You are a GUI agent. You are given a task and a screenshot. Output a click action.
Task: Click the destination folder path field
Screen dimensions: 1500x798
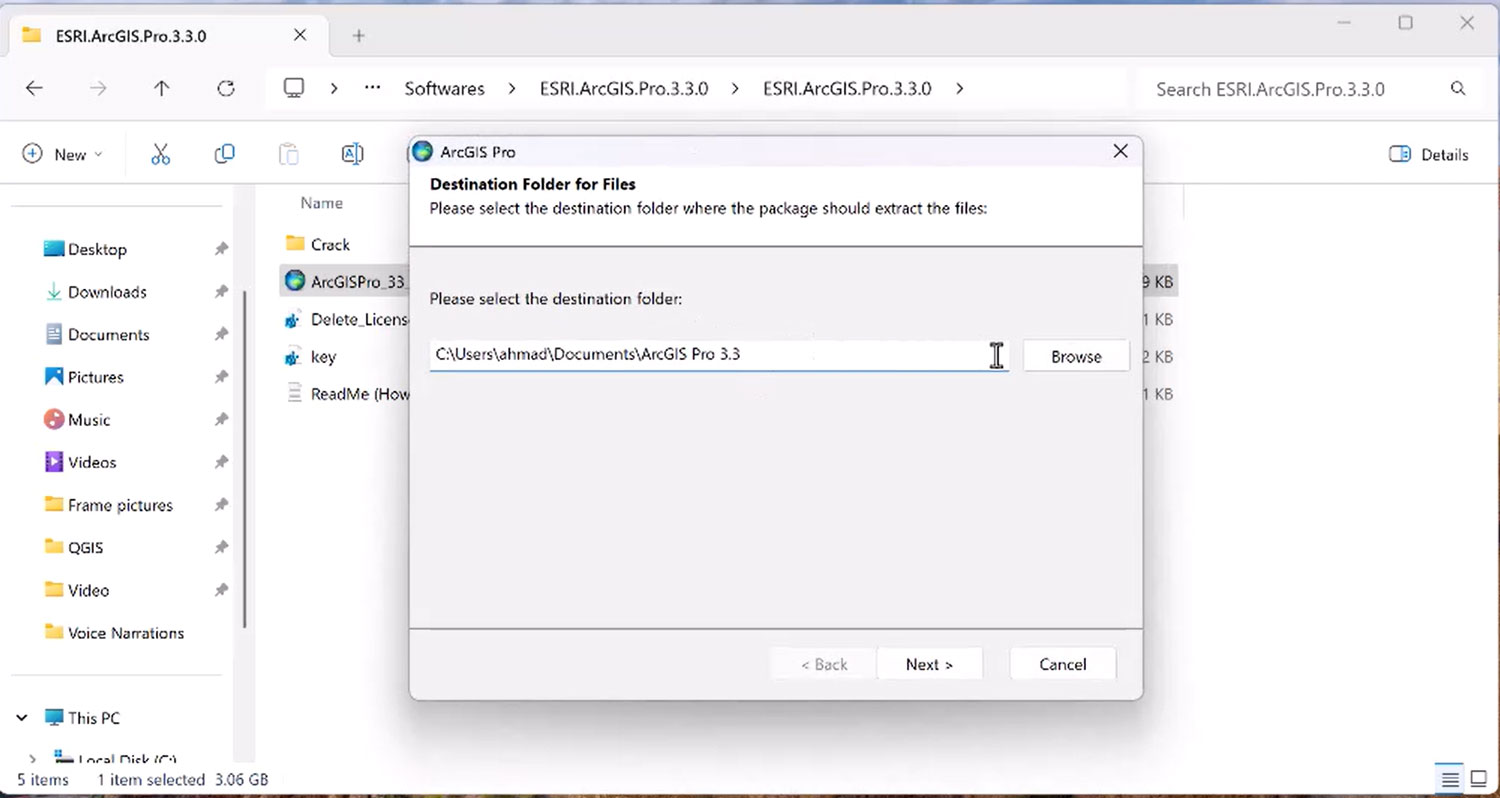[x=710, y=355]
